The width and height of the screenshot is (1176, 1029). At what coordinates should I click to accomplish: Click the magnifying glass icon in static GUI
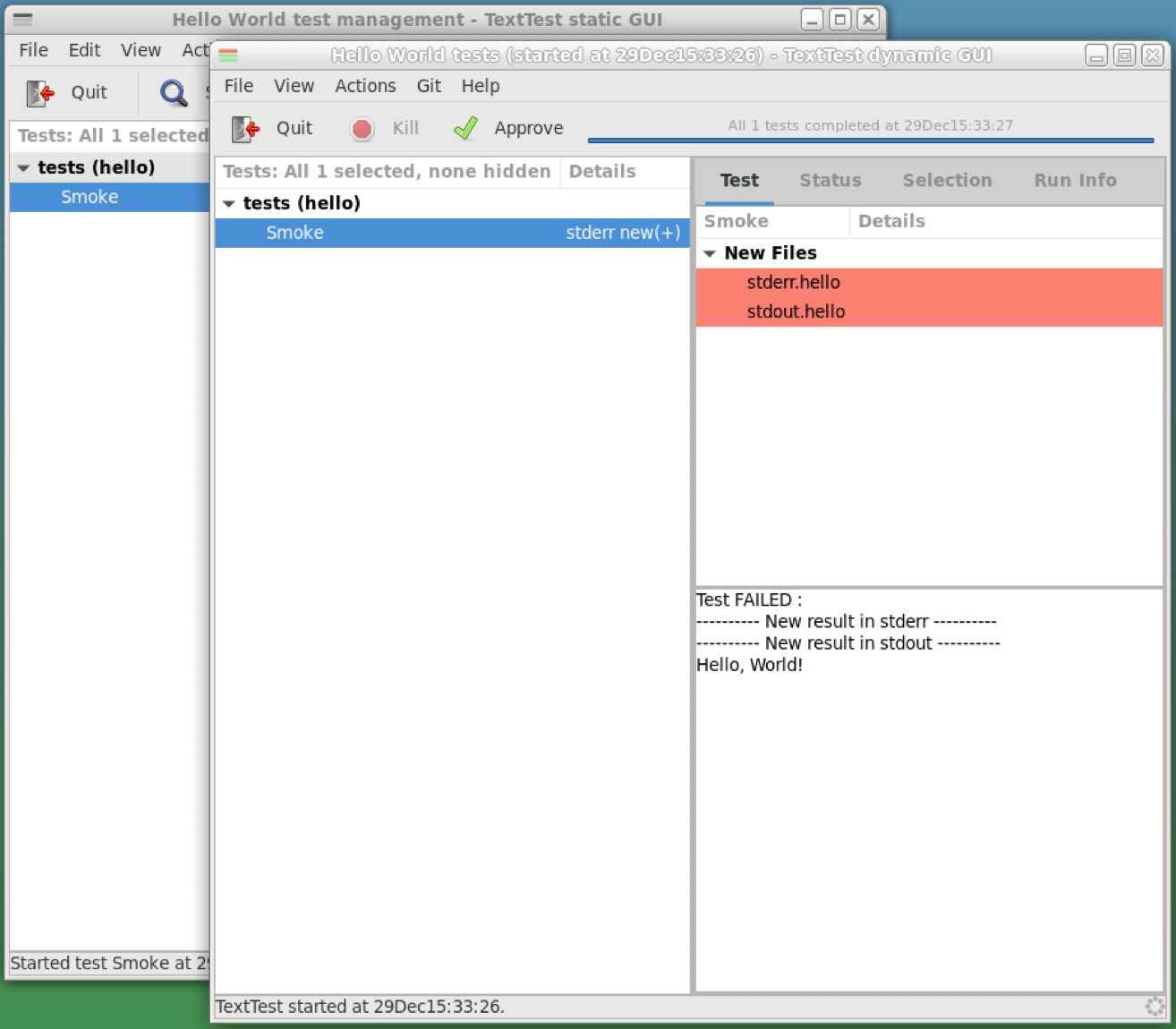173,93
